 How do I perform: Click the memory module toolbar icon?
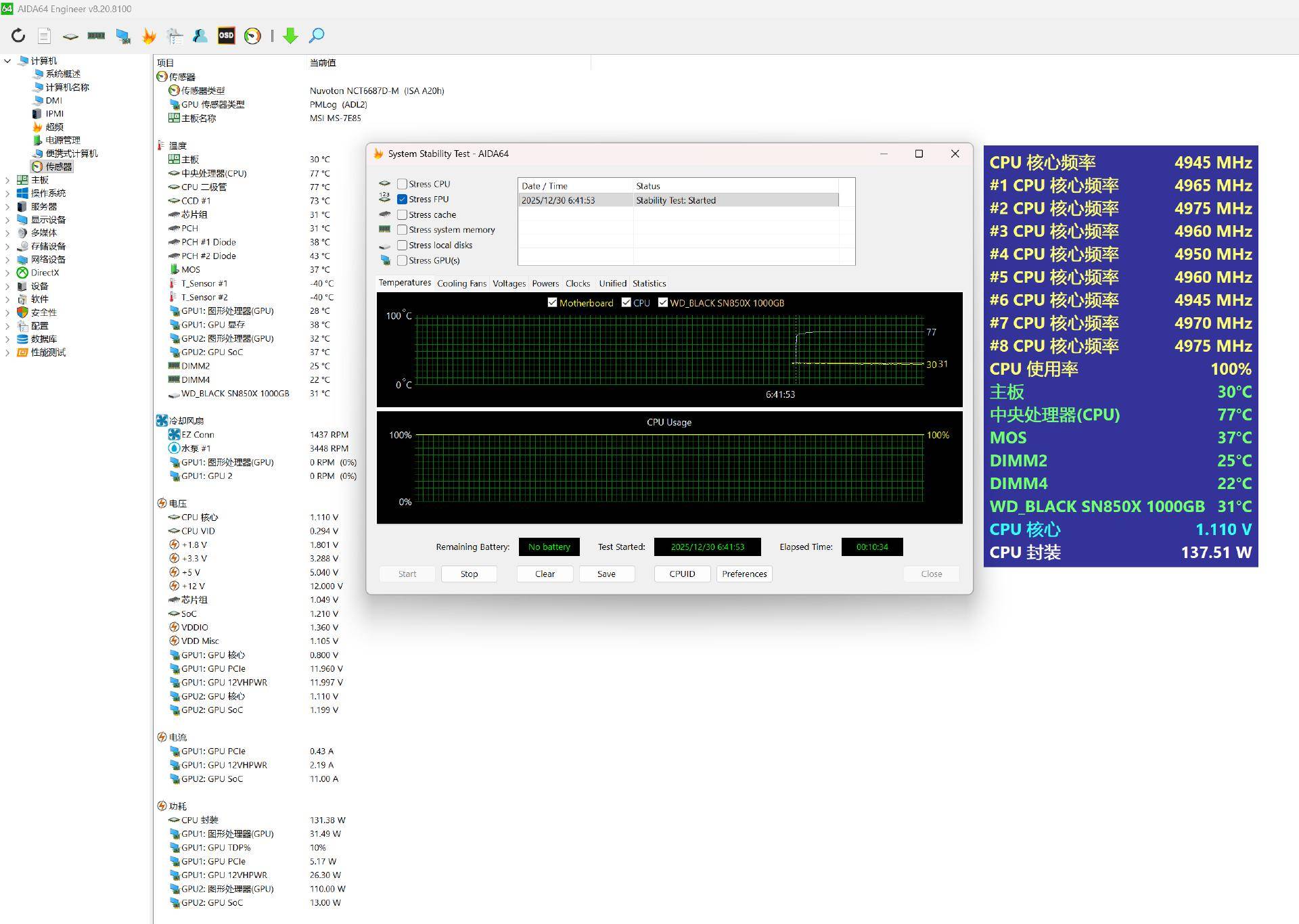96,36
